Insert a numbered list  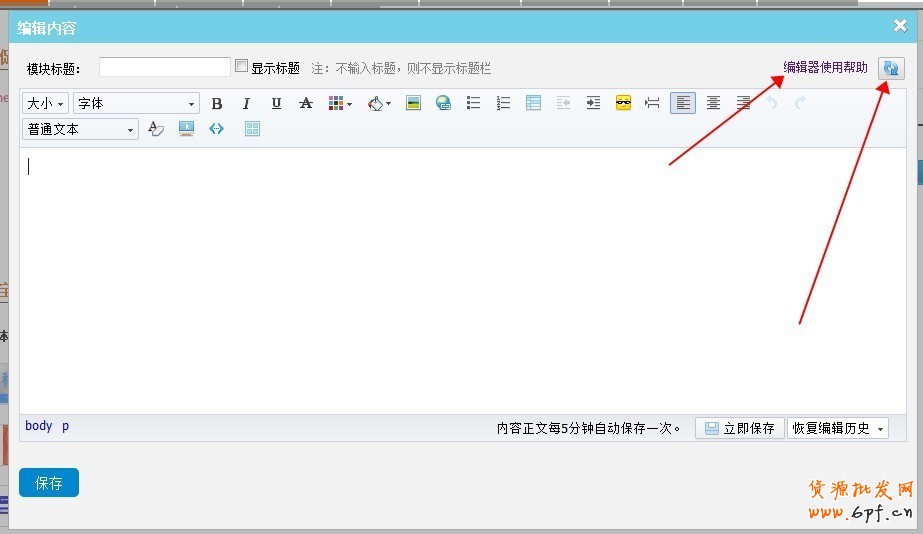pos(503,103)
